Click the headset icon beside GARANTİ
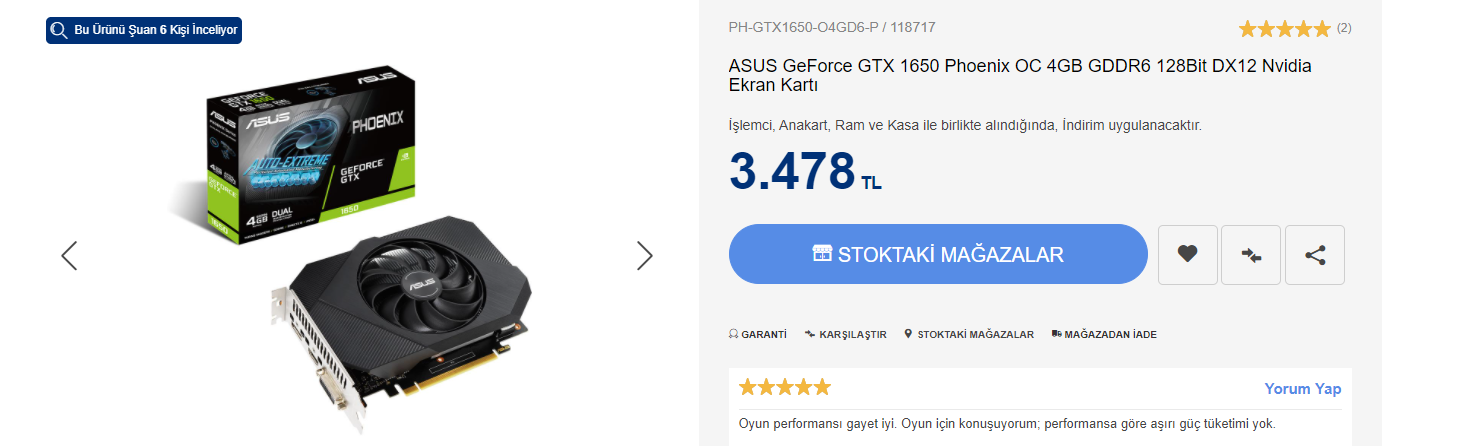The image size is (1464, 446). 734,334
